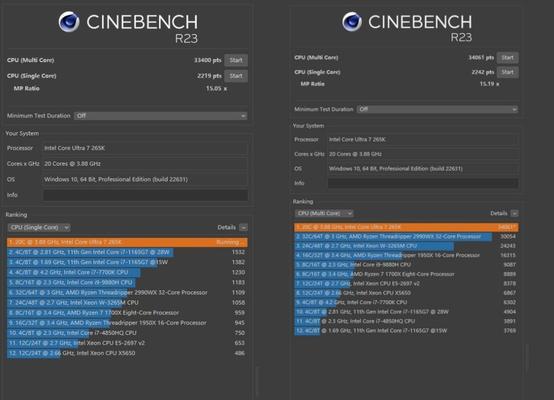The height and width of the screenshot is (400, 554).
Task: Start the Single Core test in right window
Action: (x=507, y=72)
